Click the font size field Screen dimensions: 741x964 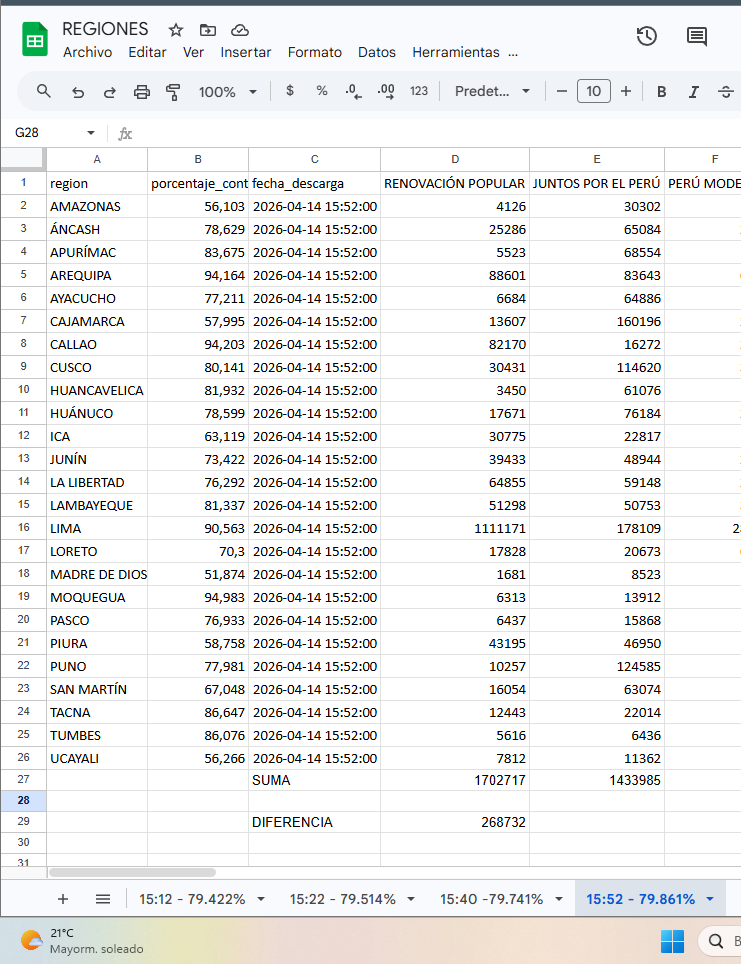click(593, 92)
